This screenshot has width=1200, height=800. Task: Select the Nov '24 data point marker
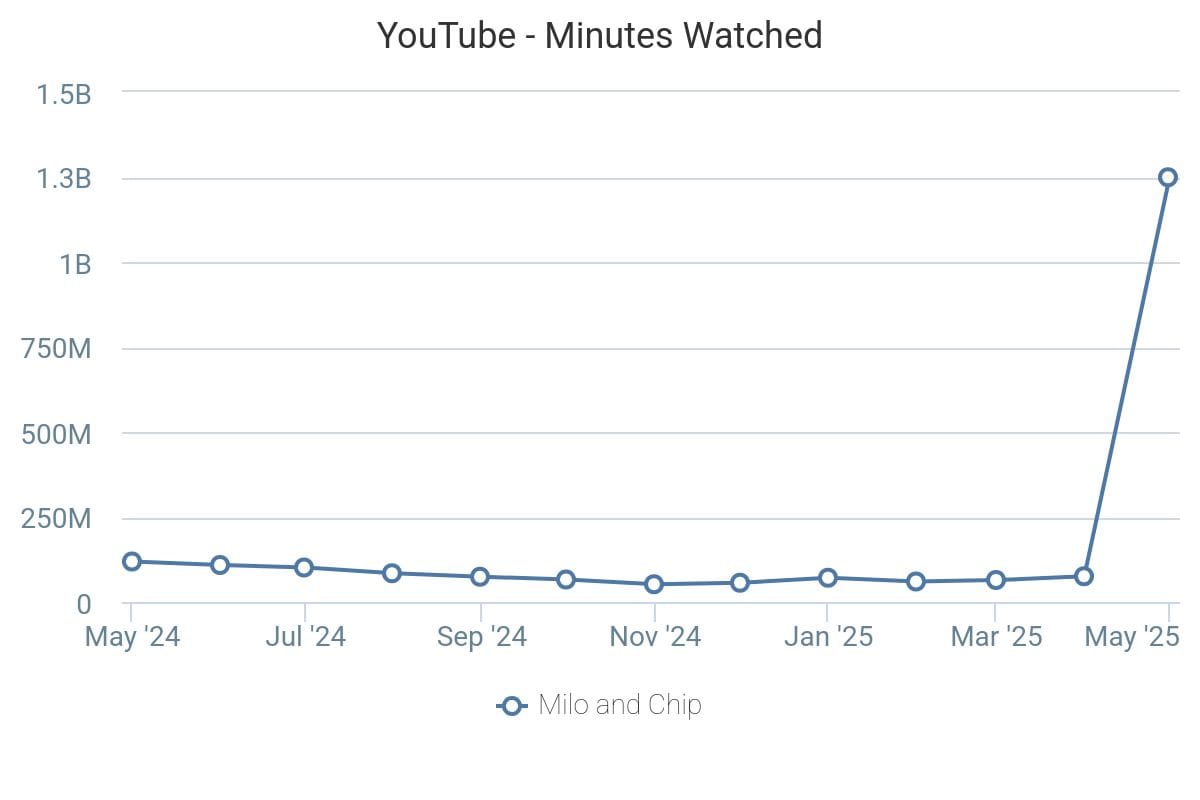(654, 584)
